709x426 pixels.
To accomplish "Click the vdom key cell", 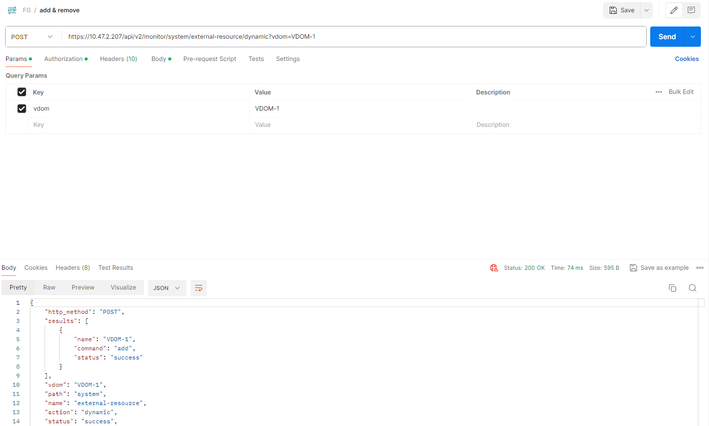I will [x=139, y=109].
